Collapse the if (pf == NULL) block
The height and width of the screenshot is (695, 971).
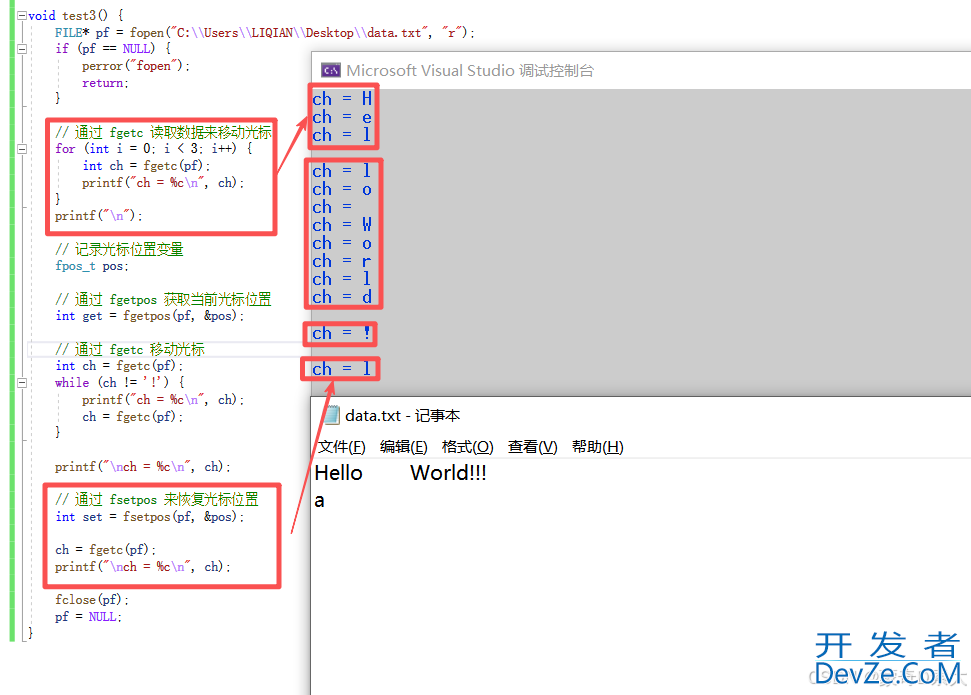tap(22, 48)
